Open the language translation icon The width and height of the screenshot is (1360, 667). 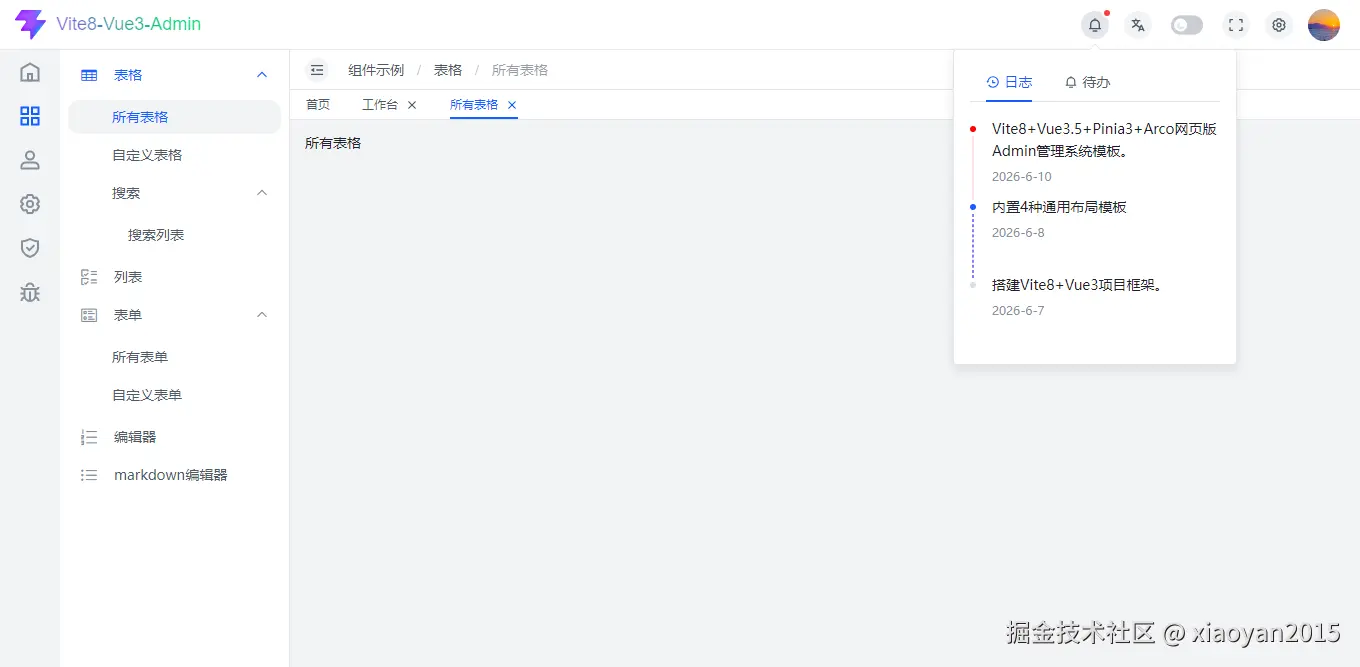(x=1137, y=25)
